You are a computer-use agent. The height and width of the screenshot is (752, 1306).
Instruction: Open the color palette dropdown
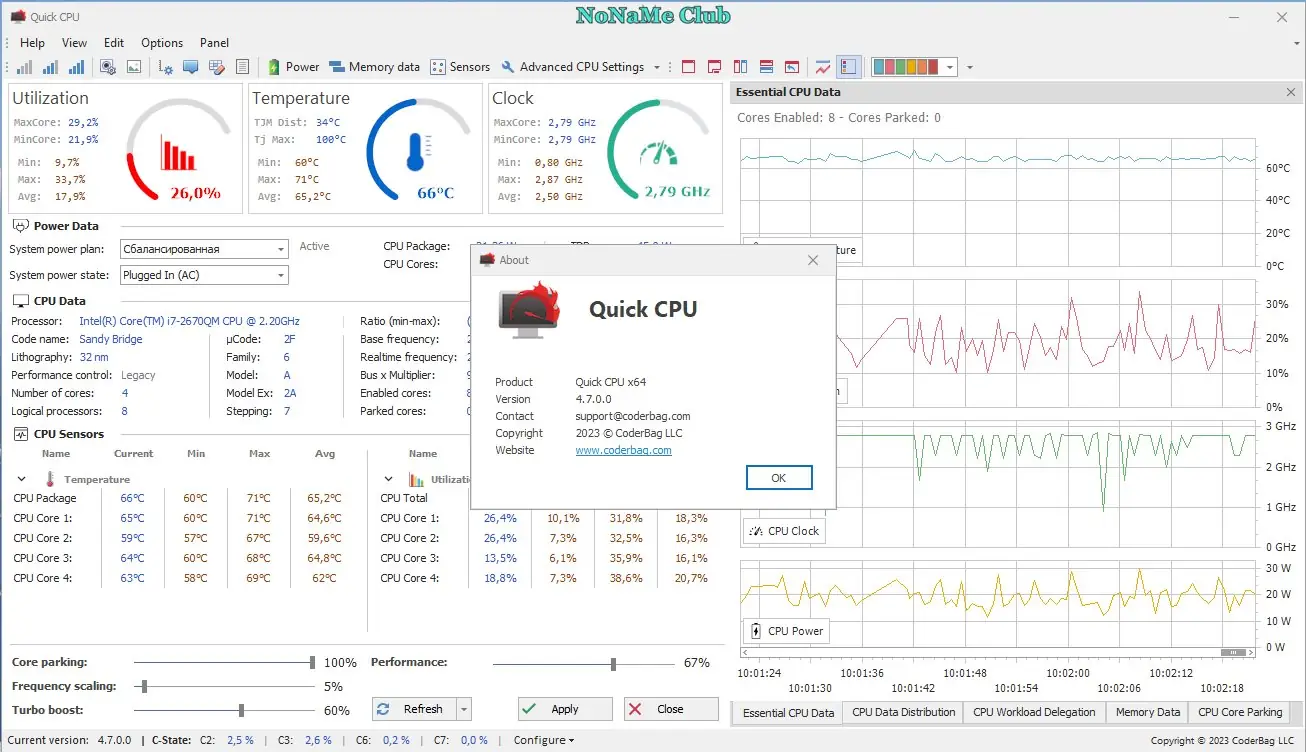pyautogui.click(x=950, y=67)
